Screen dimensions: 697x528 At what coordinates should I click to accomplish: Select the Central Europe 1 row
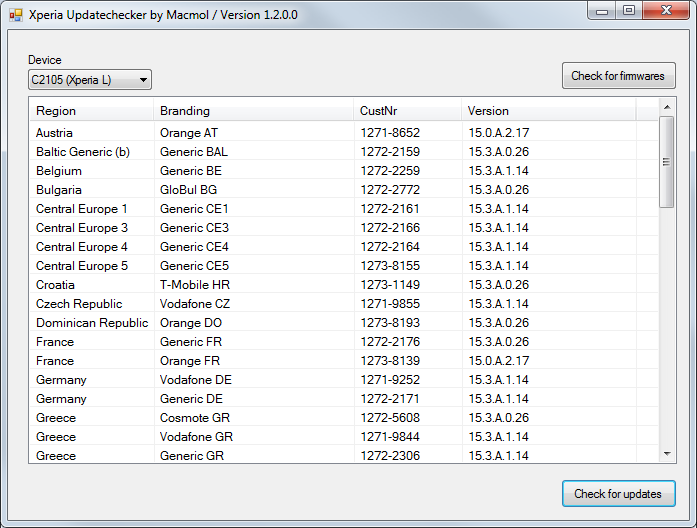point(344,209)
